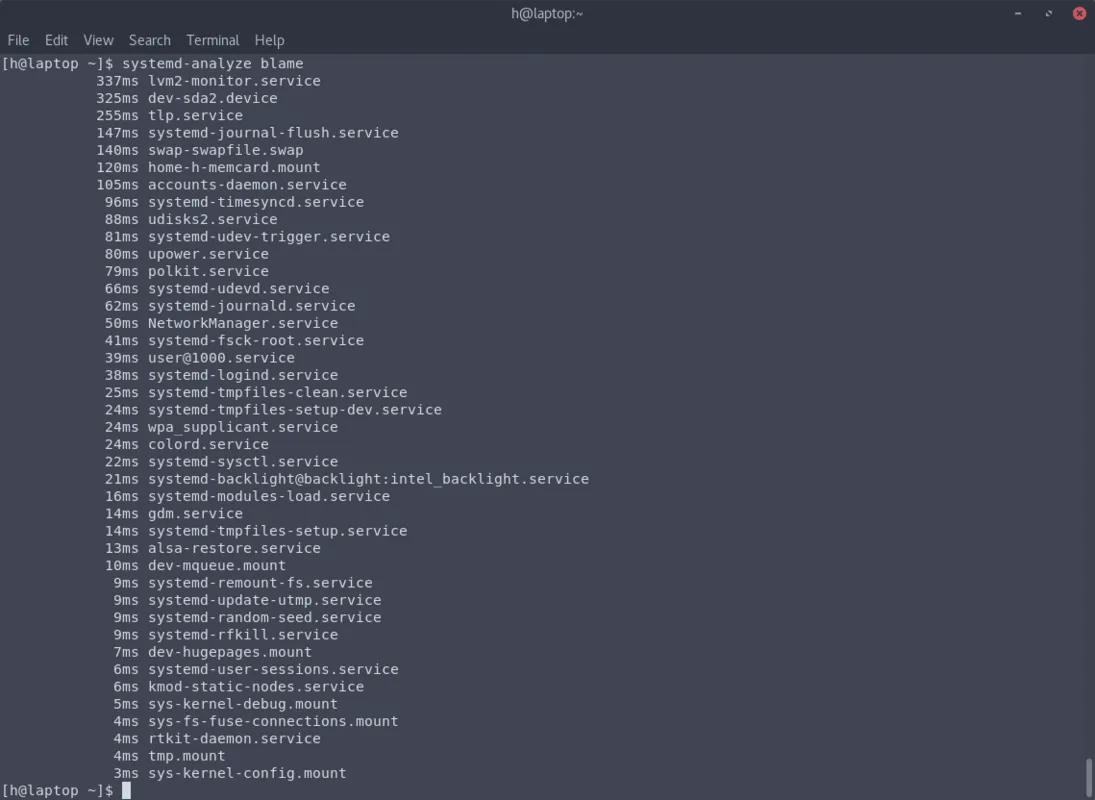Open the Help menu

(x=269, y=40)
